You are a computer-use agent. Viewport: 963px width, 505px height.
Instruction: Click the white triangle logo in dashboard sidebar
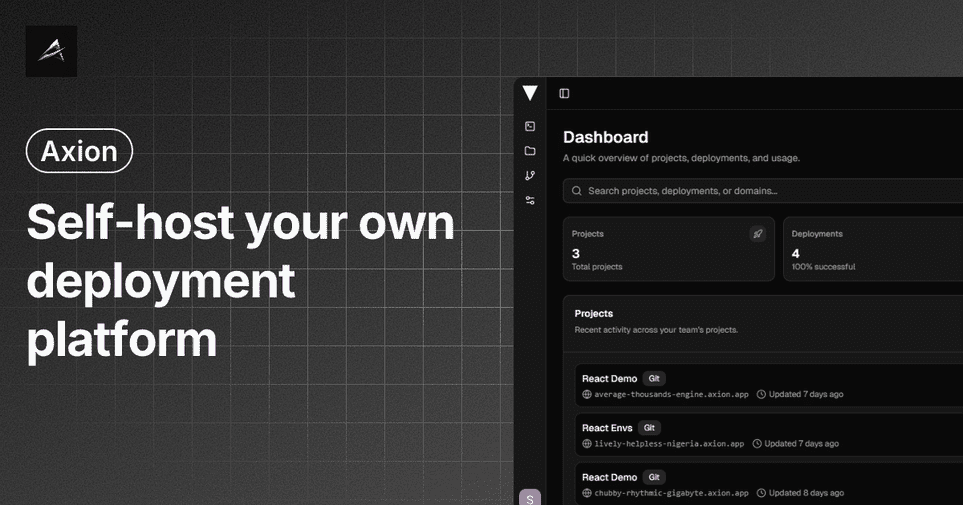530,93
